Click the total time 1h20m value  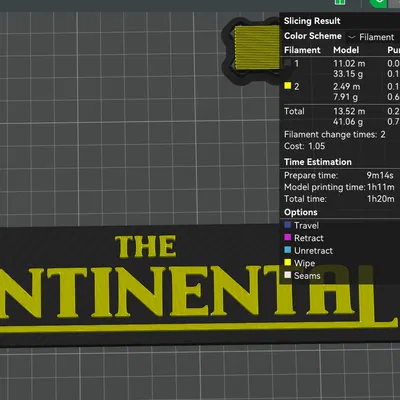tap(381, 199)
